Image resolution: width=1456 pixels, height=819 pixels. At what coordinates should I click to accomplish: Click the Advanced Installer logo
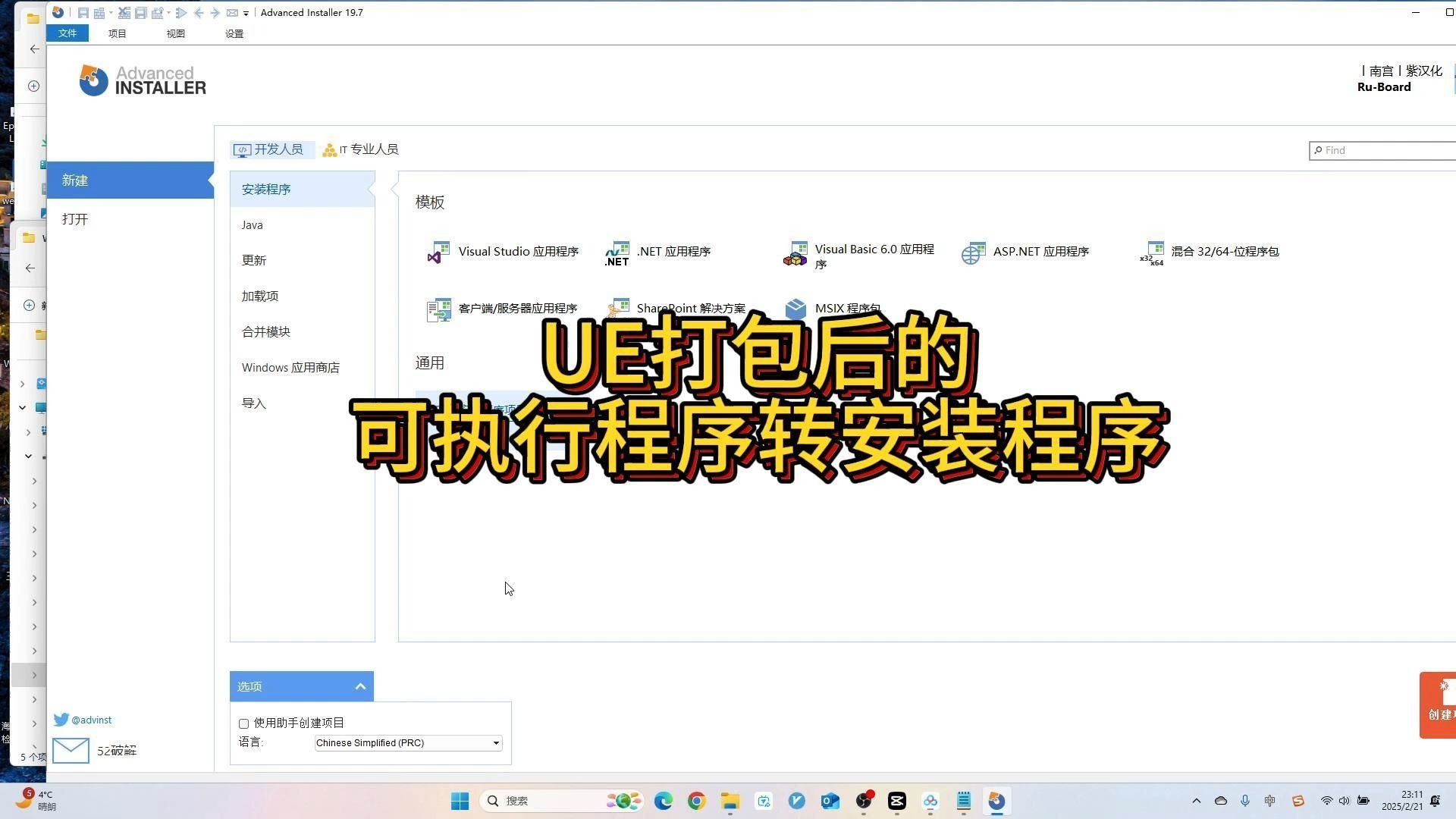(x=143, y=80)
